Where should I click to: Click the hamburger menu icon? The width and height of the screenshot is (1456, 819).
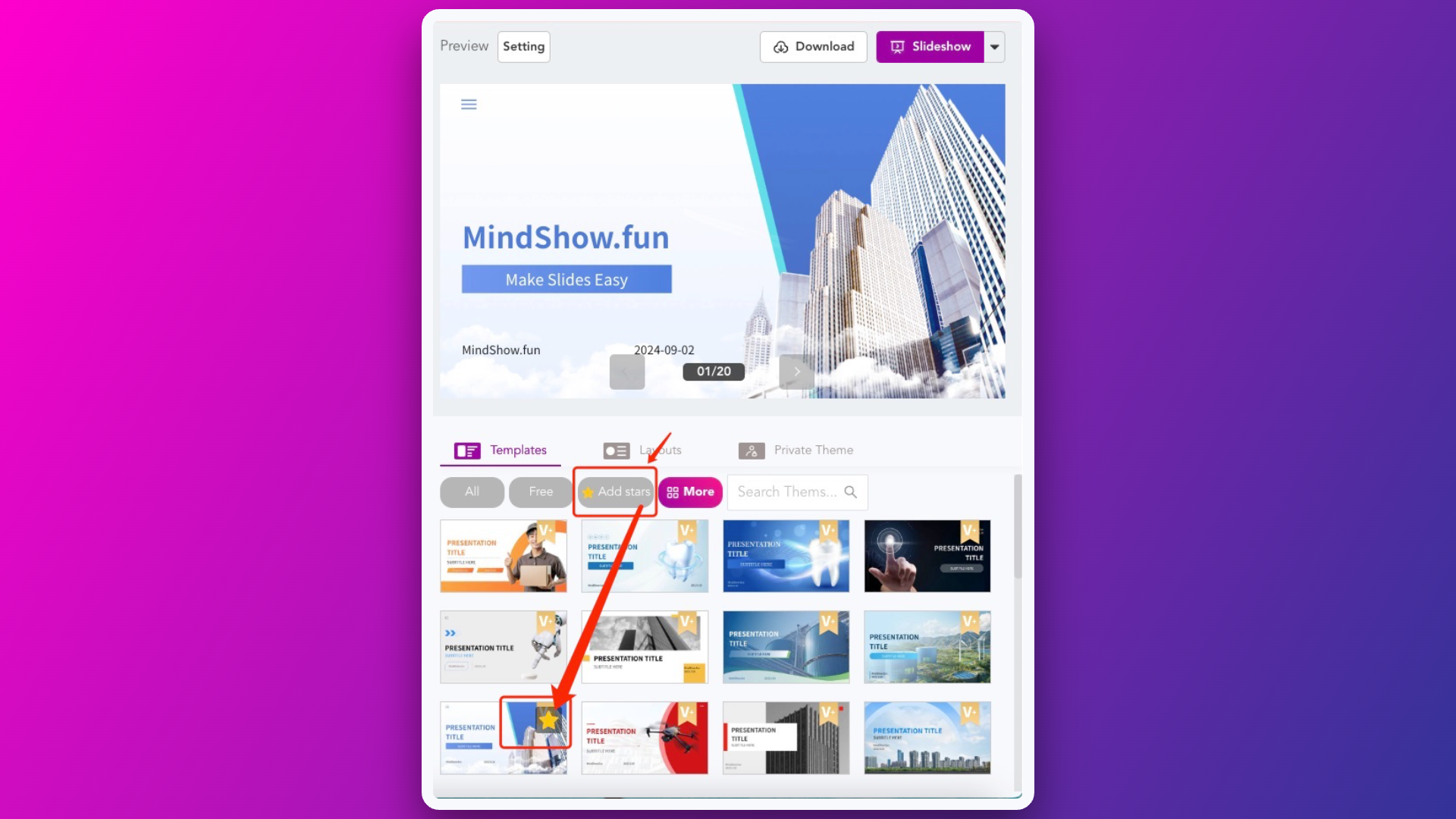tap(468, 103)
